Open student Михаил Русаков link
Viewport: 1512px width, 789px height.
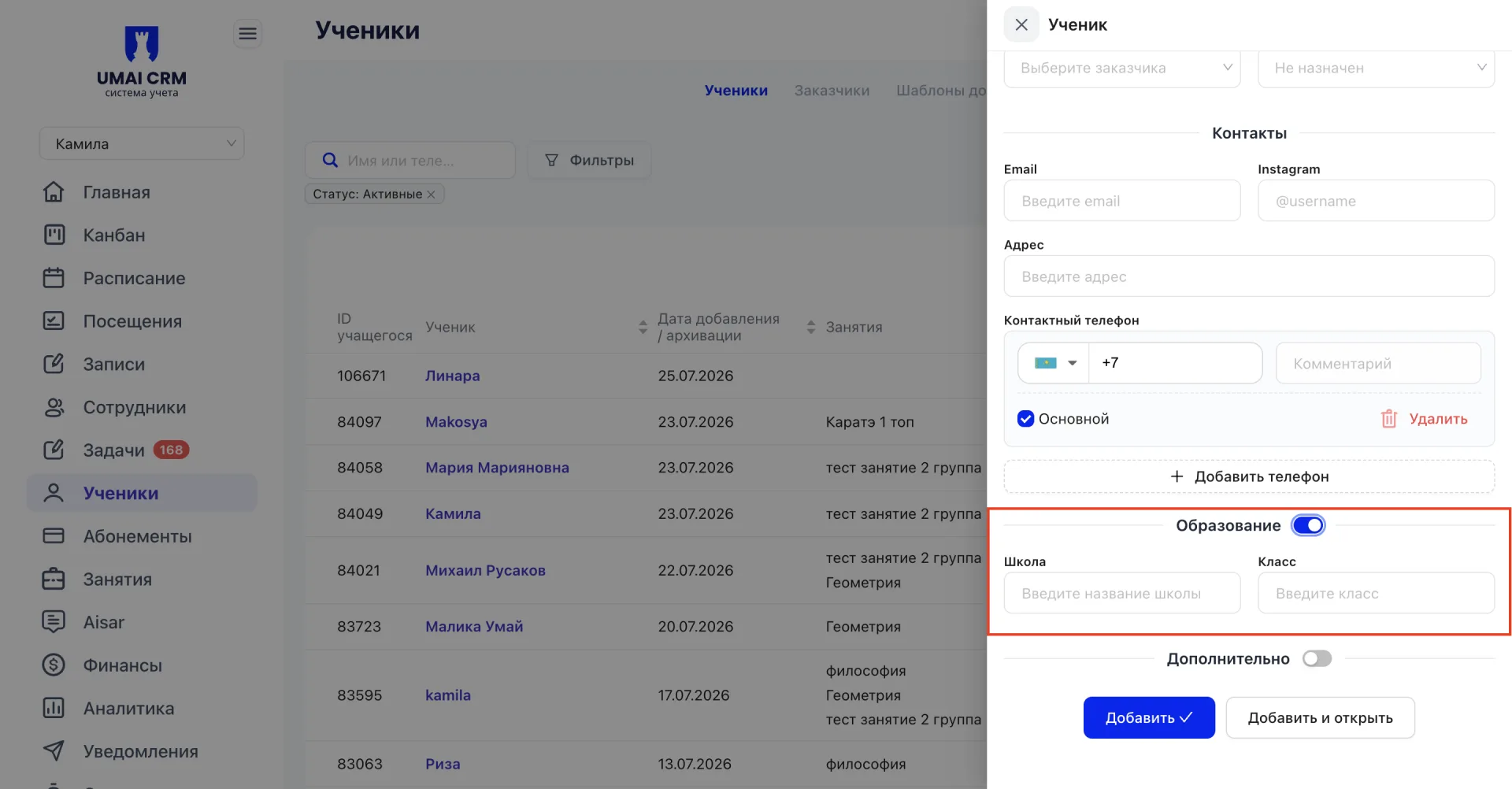485,570
